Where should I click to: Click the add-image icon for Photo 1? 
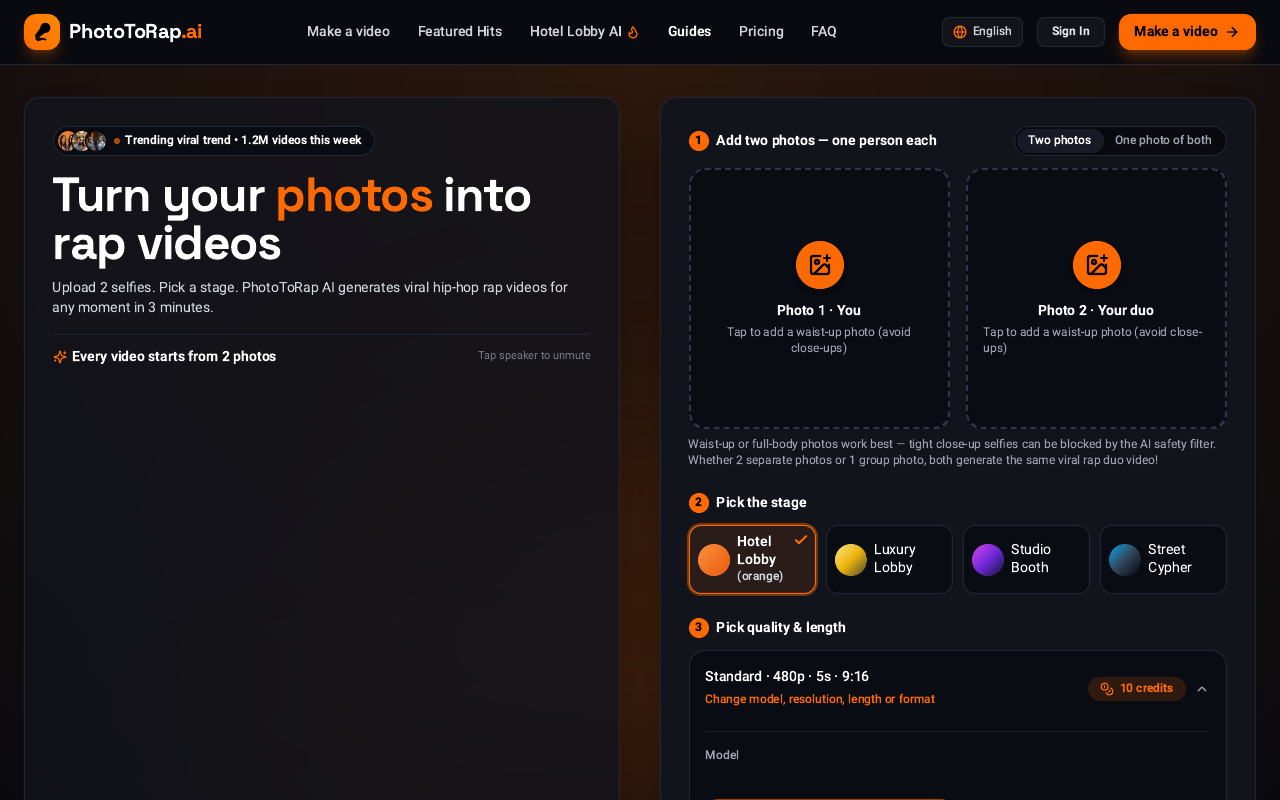tap(820, 265)
